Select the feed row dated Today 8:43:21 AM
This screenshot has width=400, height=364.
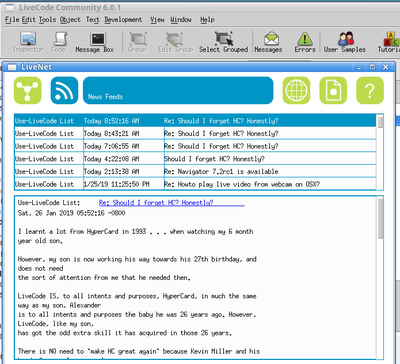(x=195, y=133)
